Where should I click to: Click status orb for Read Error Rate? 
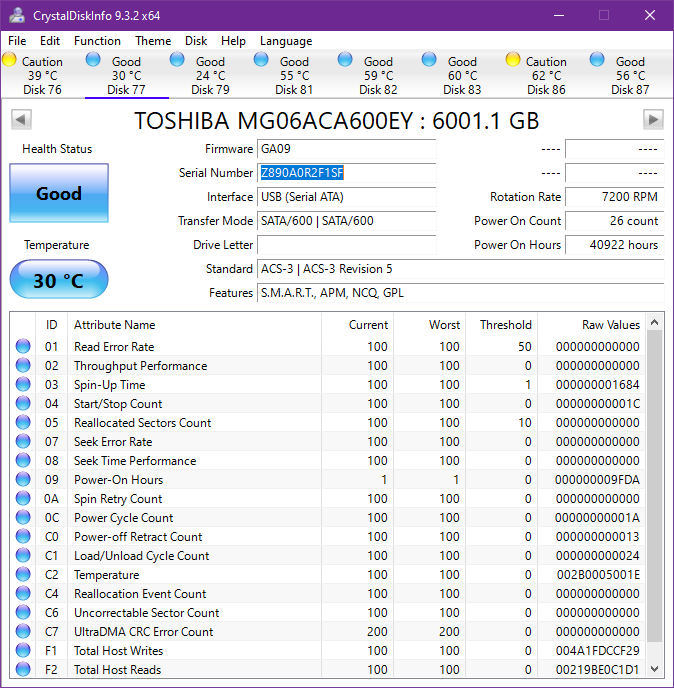(x=23, y=347)
